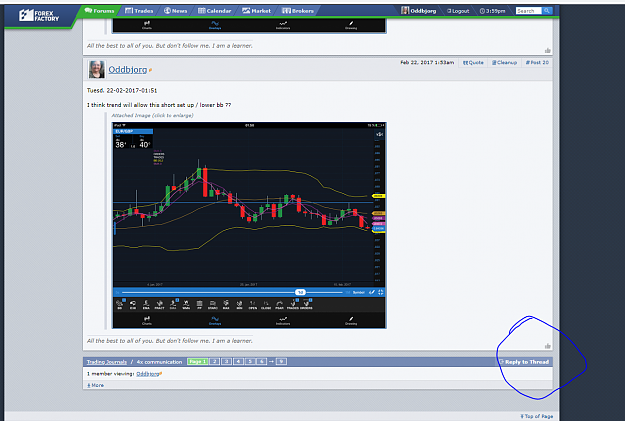Open the Calendar tab
Screen dimensions: 625x421
click(x=215, y=11)
